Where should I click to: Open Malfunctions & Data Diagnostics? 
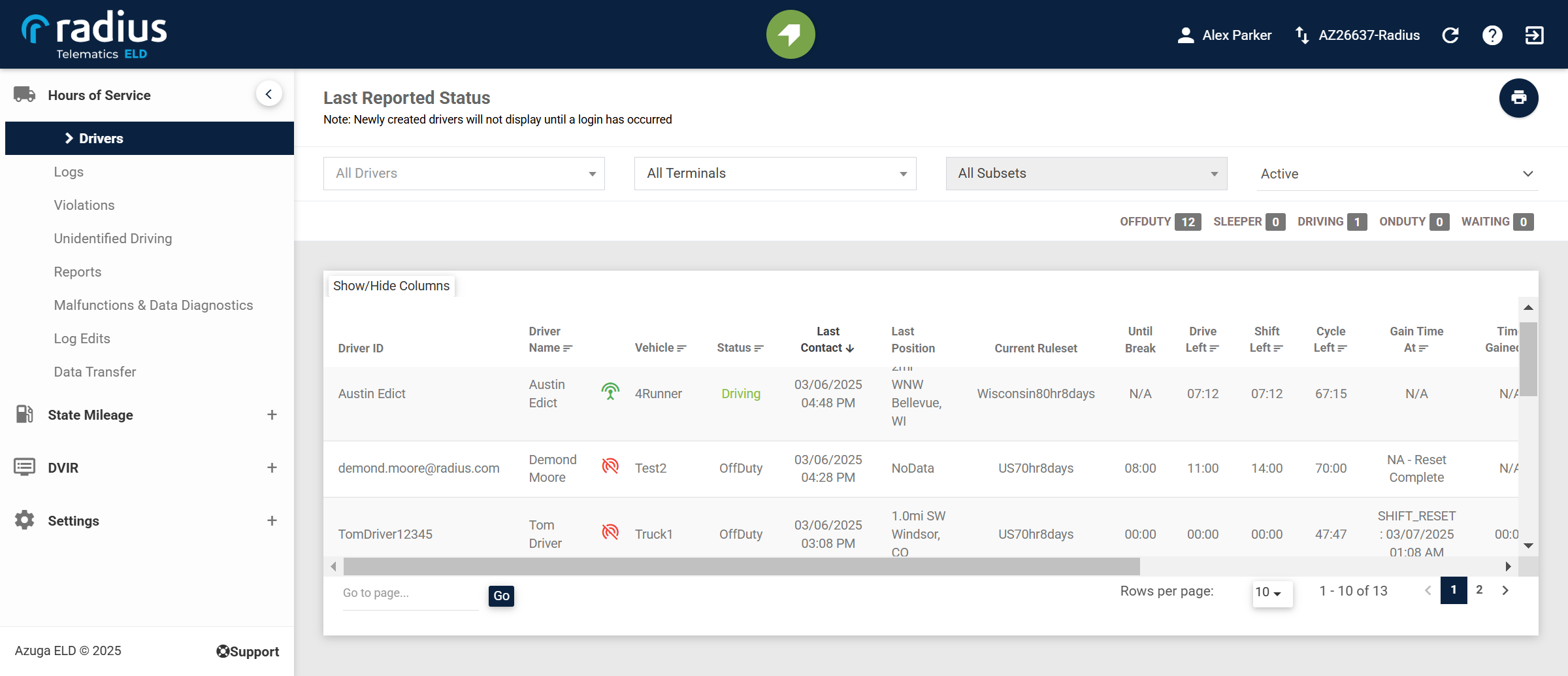pyautogui.click(x=154, y=305)
